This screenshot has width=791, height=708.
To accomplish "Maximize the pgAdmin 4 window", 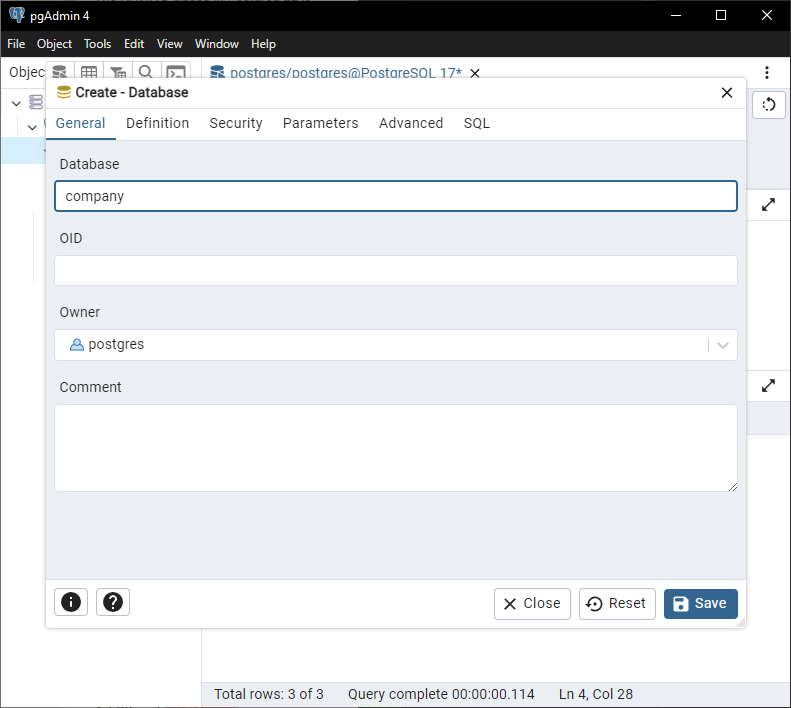I will [x=721, y=15].
